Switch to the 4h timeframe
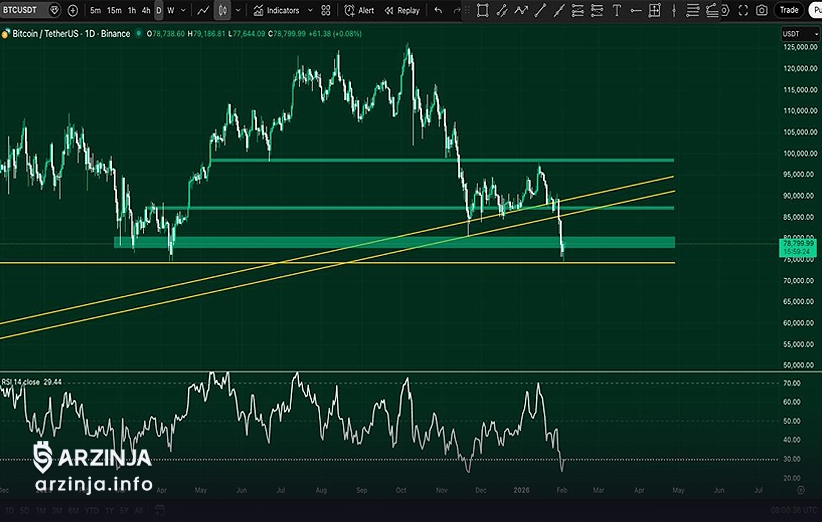Viewport: 822px width, 522px height. [x=146, y=10]
